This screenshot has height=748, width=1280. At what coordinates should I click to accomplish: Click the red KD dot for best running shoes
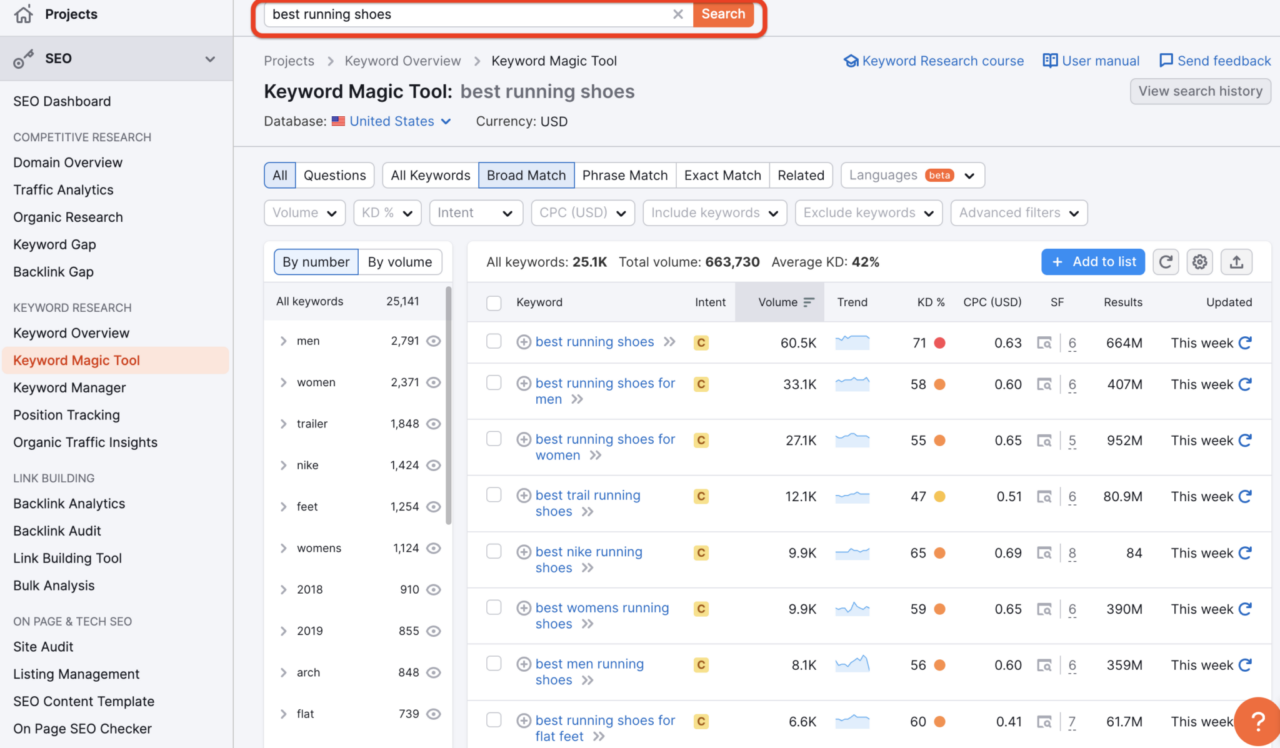pyautogui.click(x=940, y=343)
